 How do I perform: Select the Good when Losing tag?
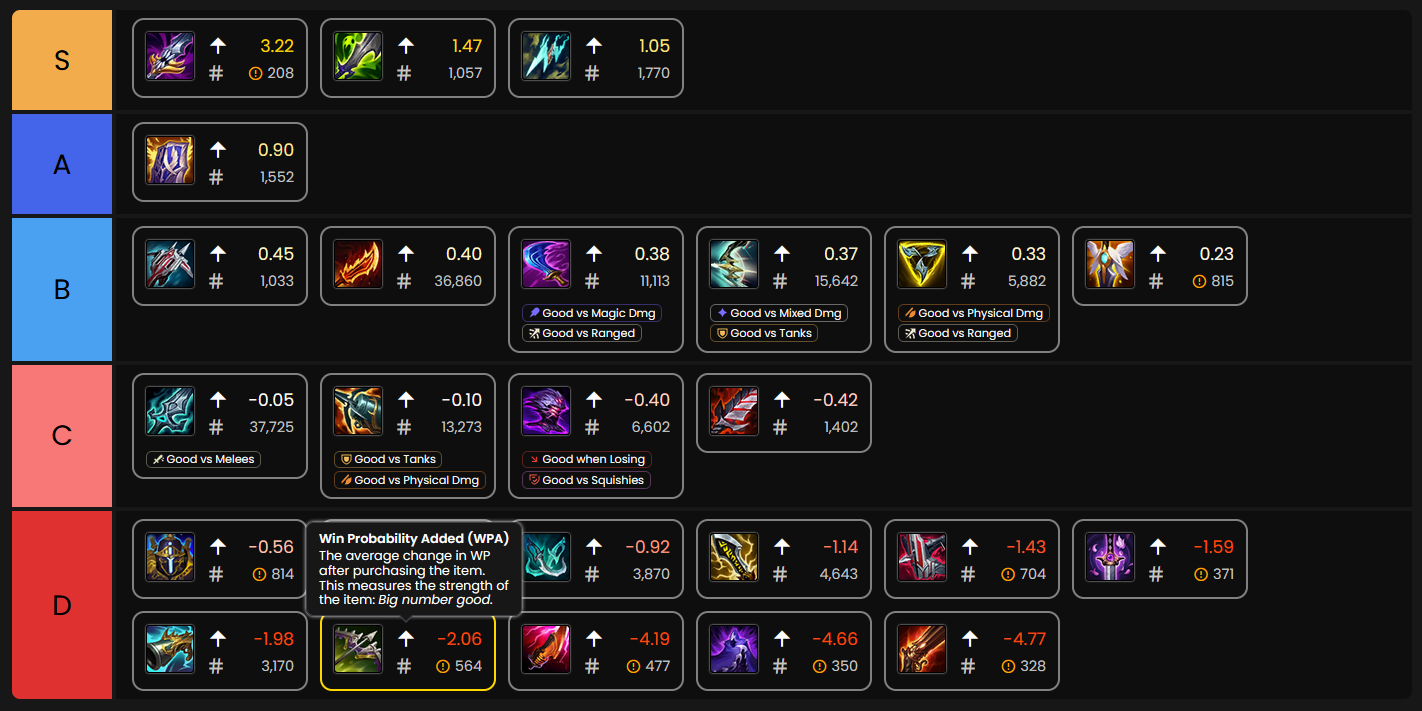pyautogui.click(x=587, y=459)
